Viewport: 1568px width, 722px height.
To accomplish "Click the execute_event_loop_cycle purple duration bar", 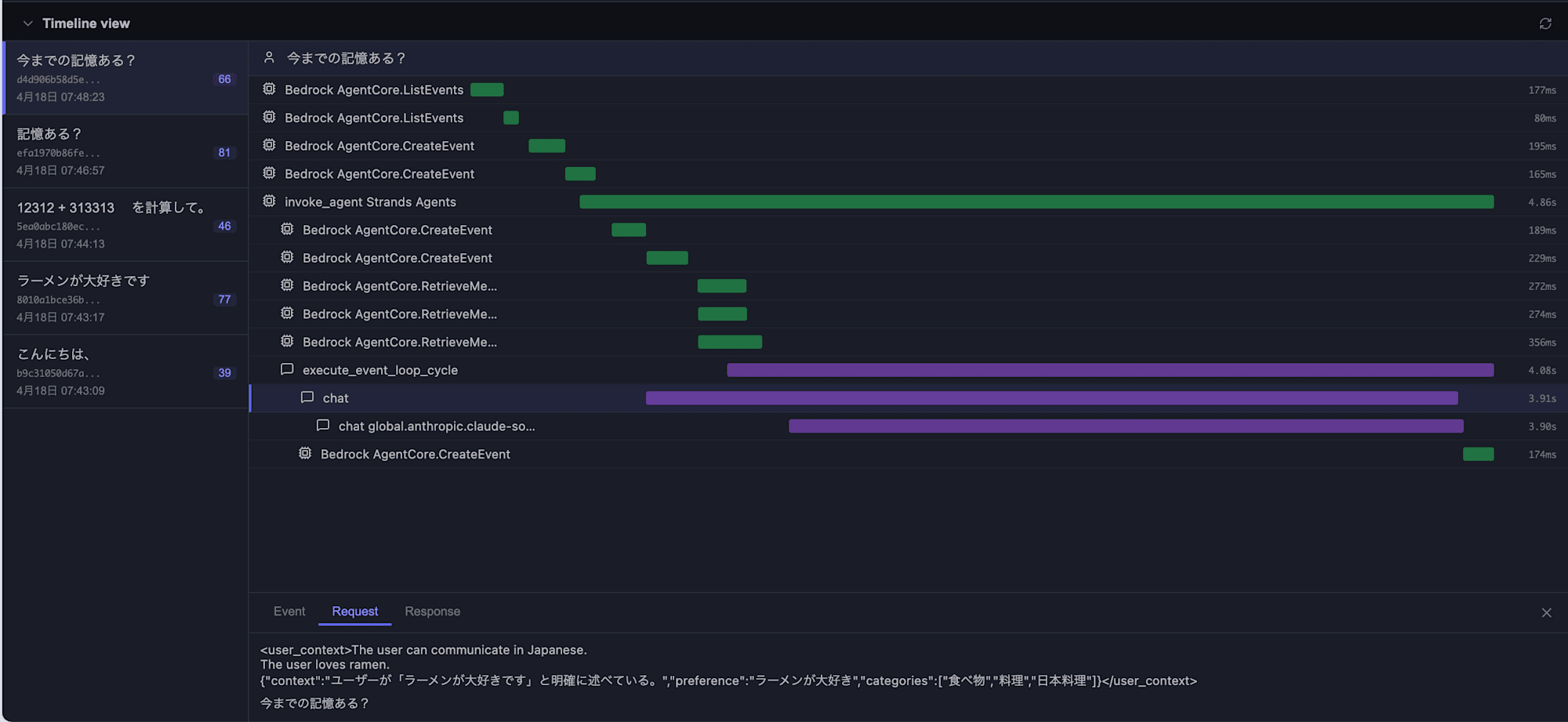I will pos(1109,370).
